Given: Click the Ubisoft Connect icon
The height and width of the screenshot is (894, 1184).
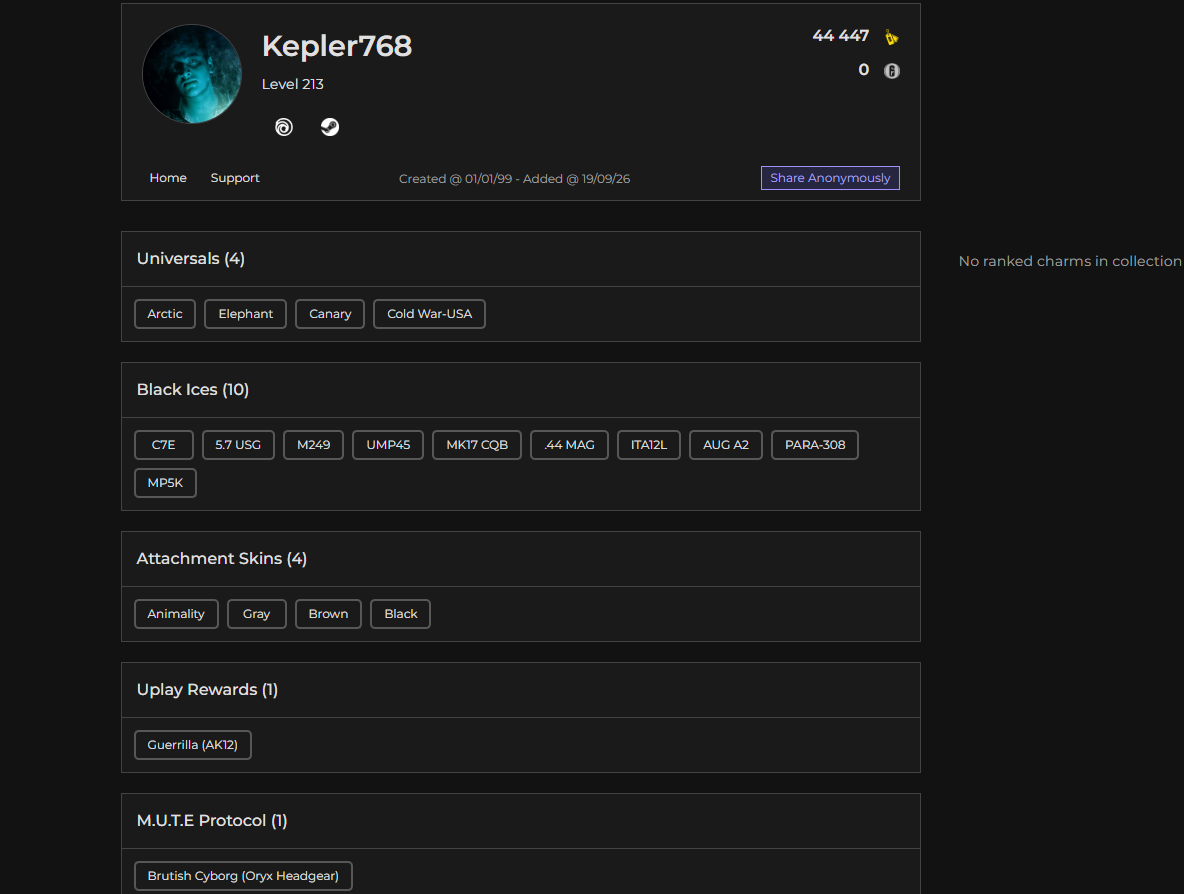Looking at the screenshot, I should pos(284,127).
